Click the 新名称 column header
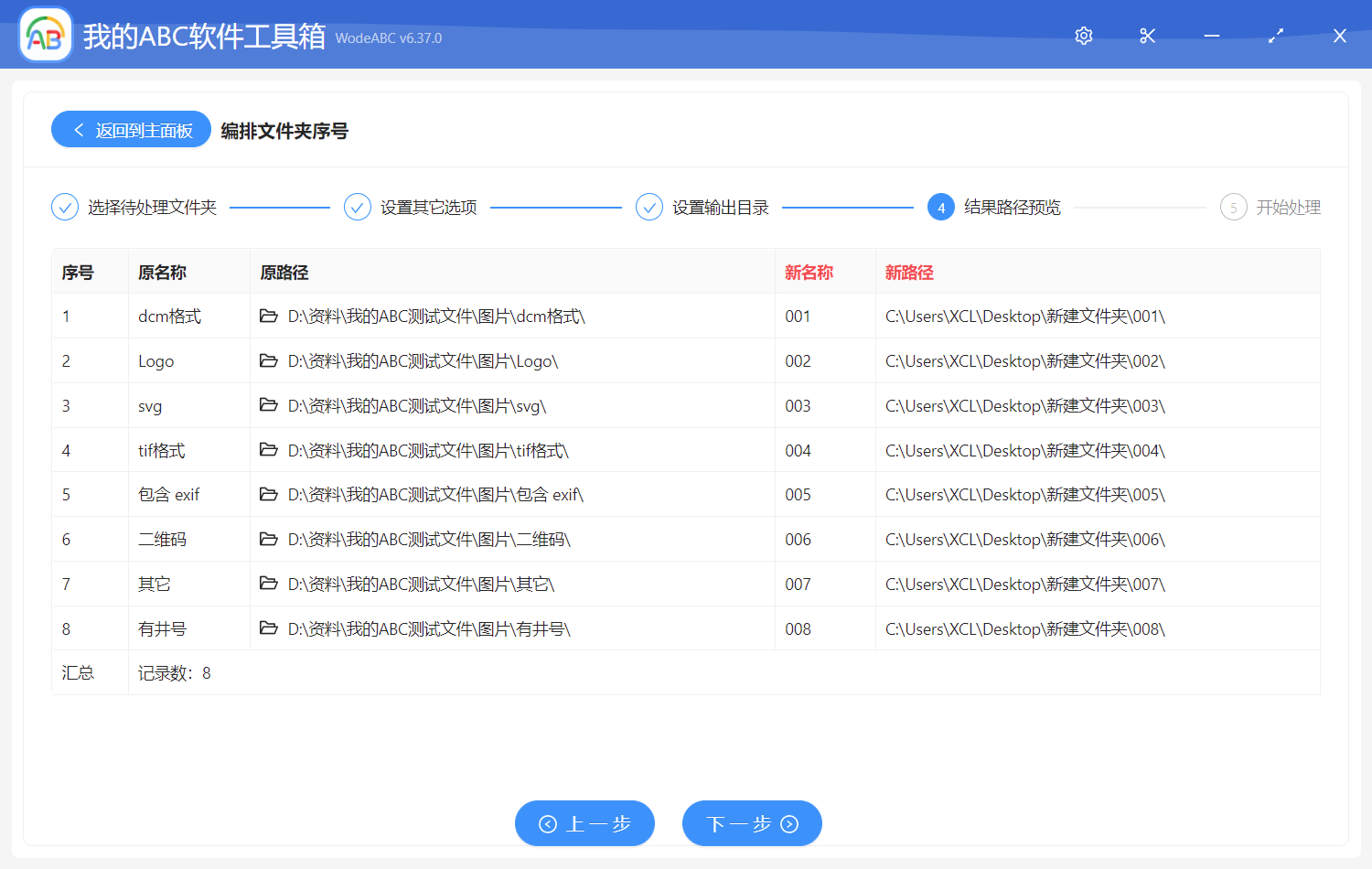1372x869 pixels. coord(808,272)
